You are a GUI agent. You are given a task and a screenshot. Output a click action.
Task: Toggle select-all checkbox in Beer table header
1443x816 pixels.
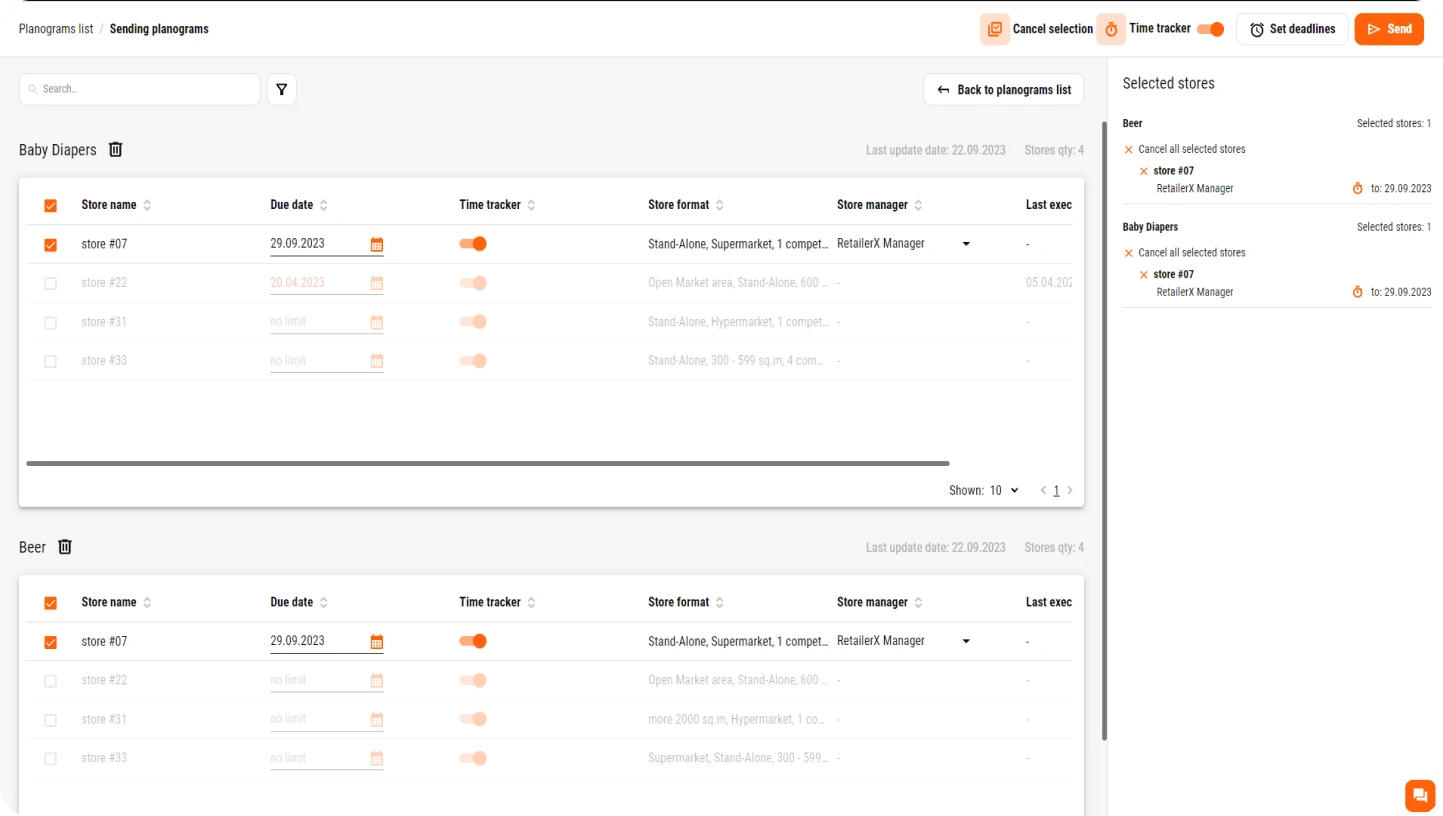tap(51, 603)
